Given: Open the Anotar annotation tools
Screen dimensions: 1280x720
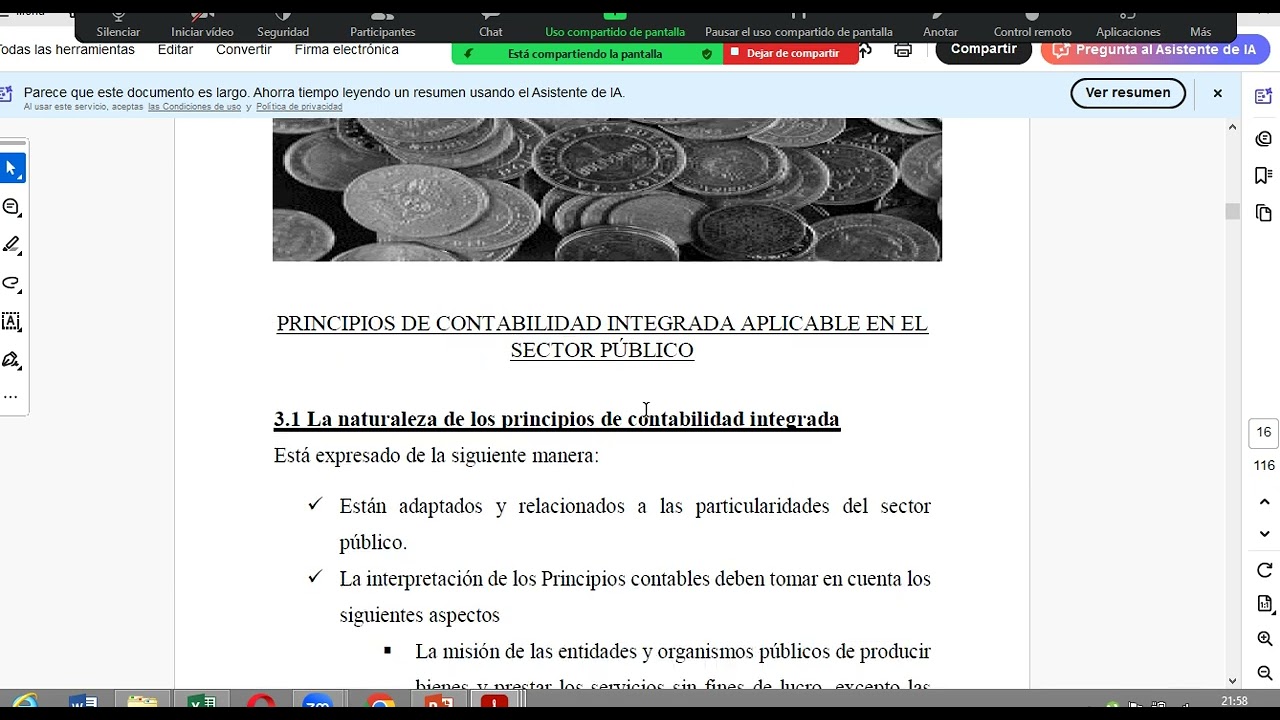Looking at the screenshot, I should pos(940,26).
